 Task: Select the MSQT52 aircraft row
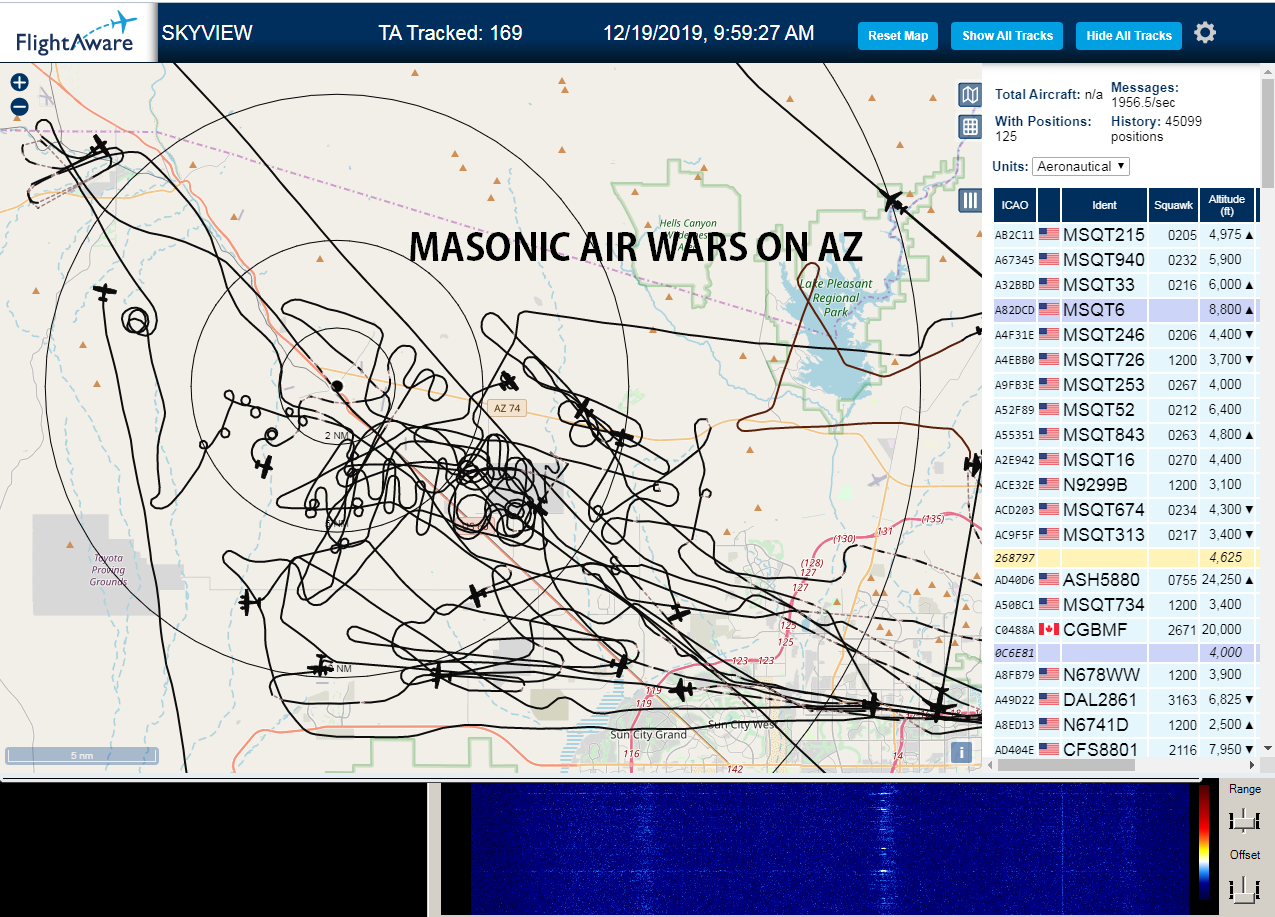click(x=1126, y=410)
